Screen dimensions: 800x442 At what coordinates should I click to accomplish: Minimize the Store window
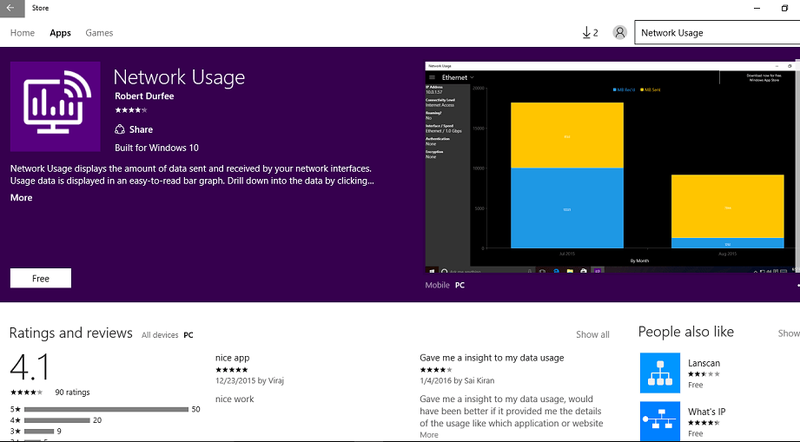tap(757, 8)
